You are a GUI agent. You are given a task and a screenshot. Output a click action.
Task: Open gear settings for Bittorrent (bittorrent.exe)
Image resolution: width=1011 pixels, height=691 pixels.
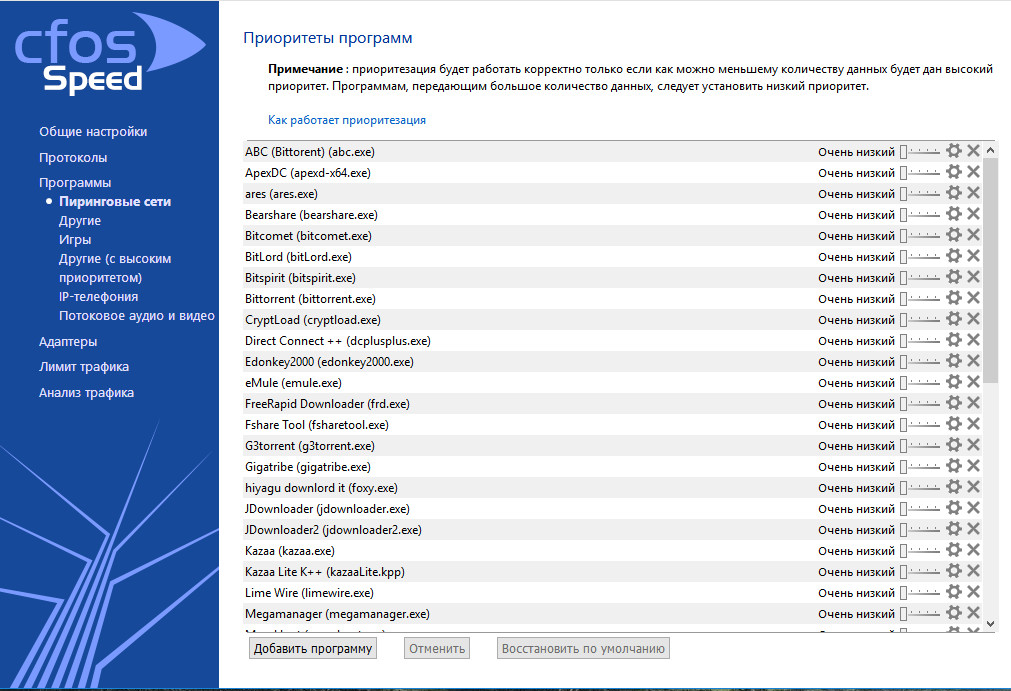(x=954, y=298)
